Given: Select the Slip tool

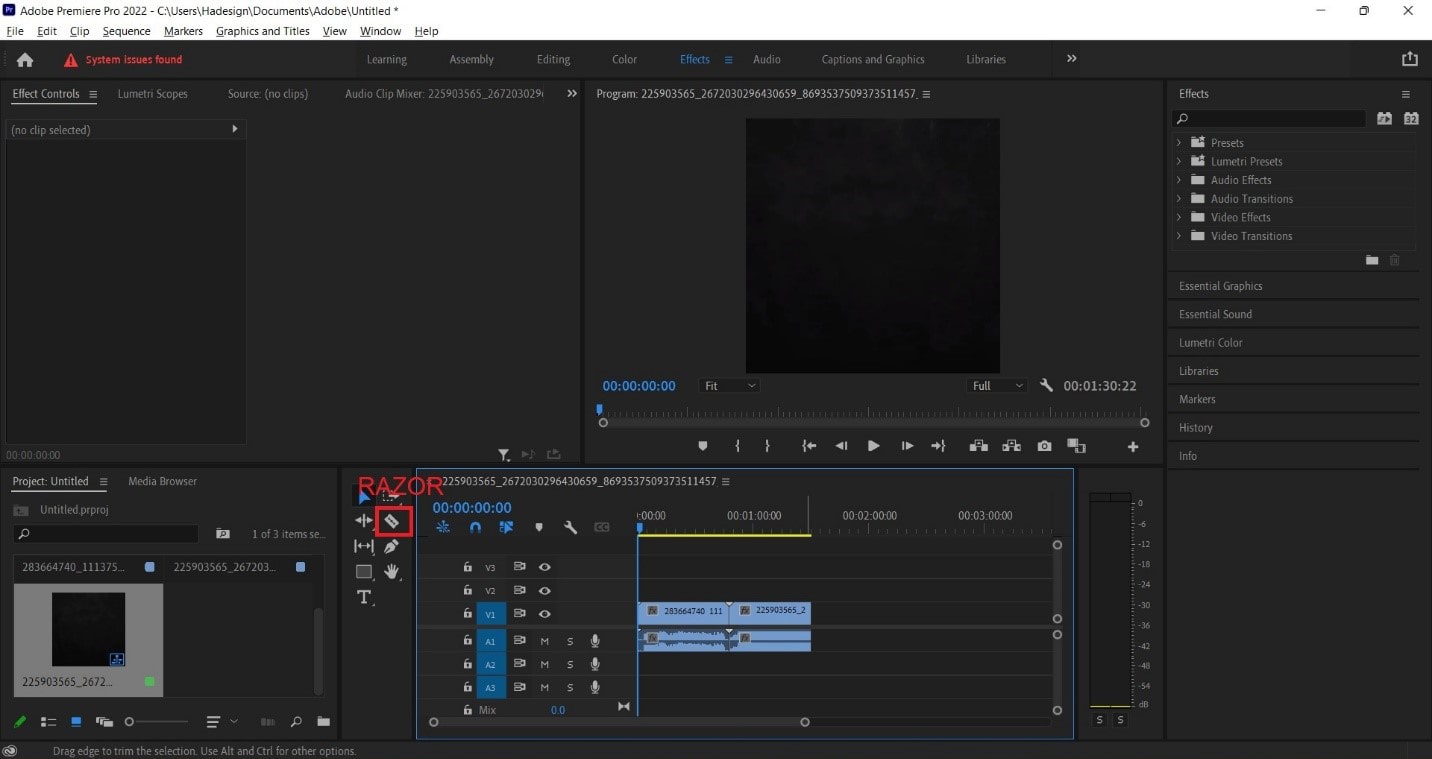Looking at the screenshot, I should click(x=364, y=546).
